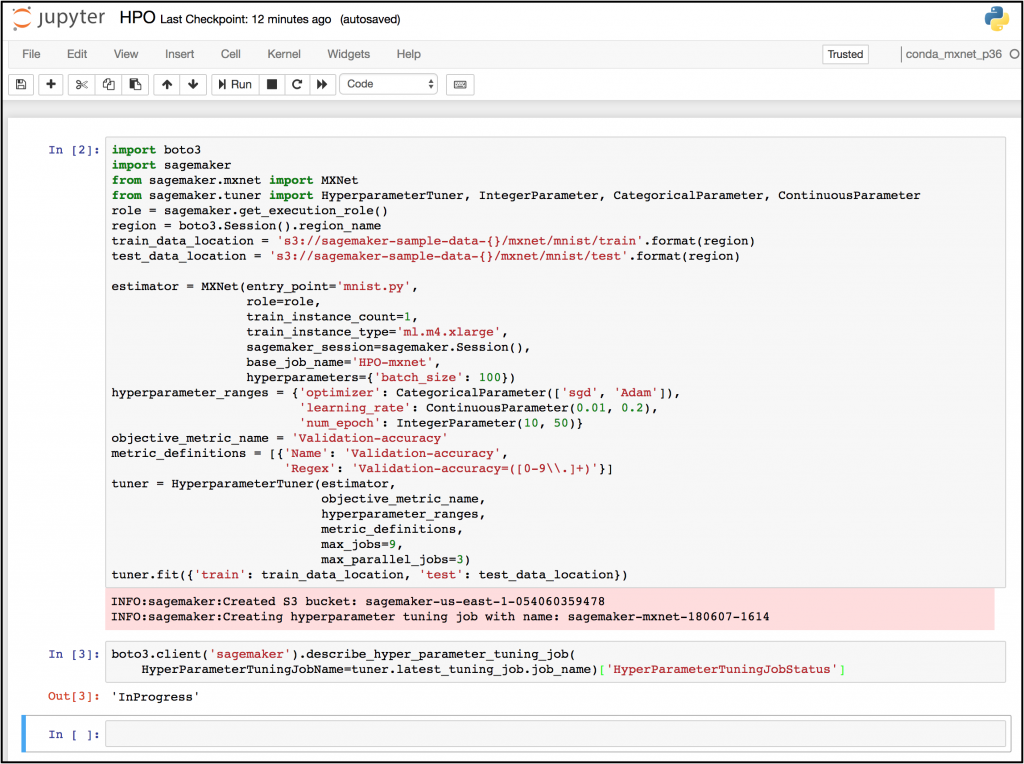Screen dimensions: 1024x764
Task: Click the 'import boto3' line
Action: pyautogui.click(x=156, y=150)
